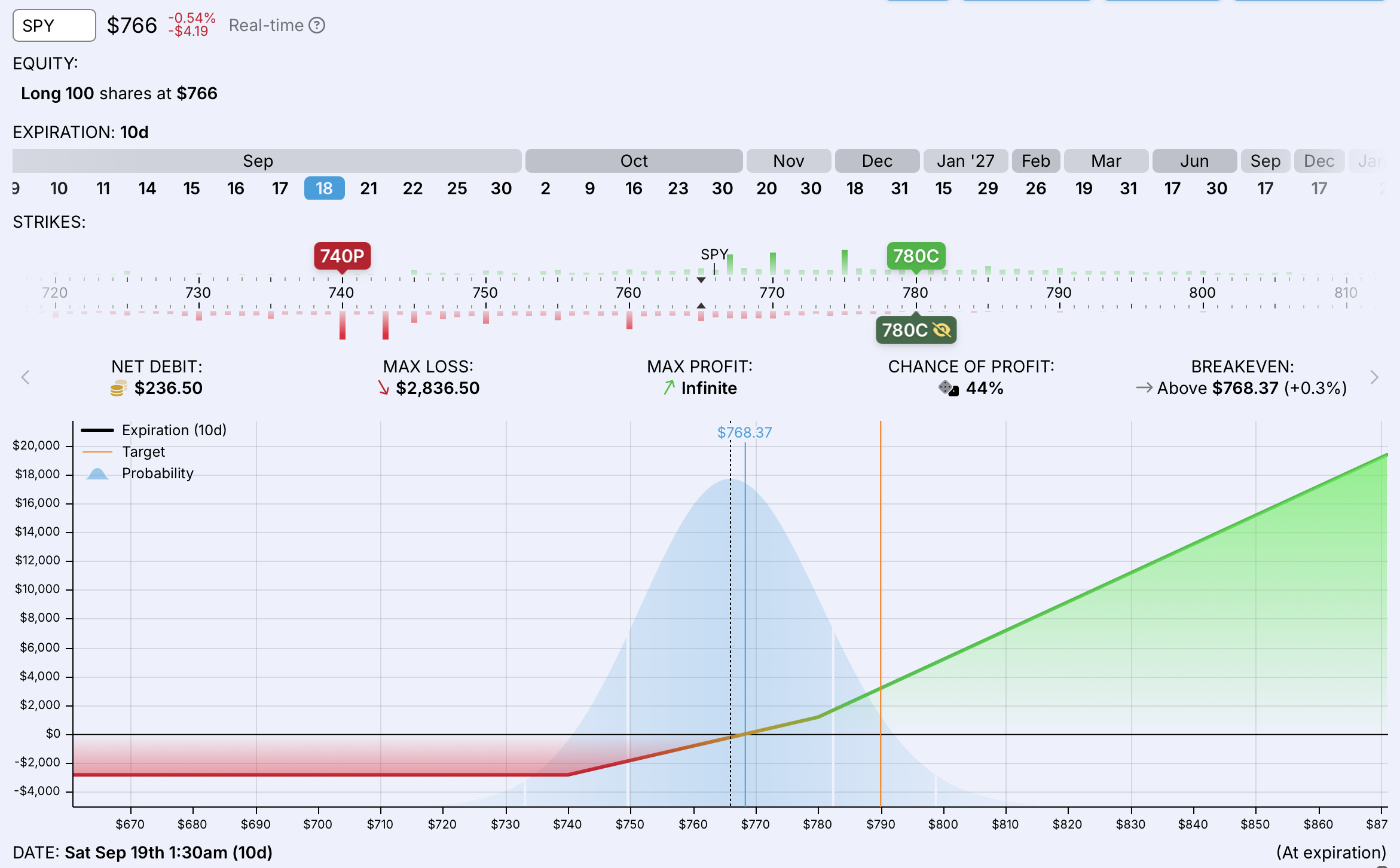
Task: Choose the September 14 expiration date
Action: coord(147,188)
